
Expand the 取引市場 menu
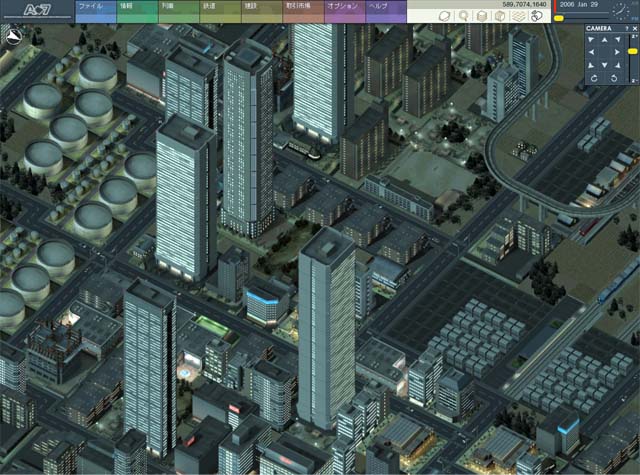(x=297, y=6)
